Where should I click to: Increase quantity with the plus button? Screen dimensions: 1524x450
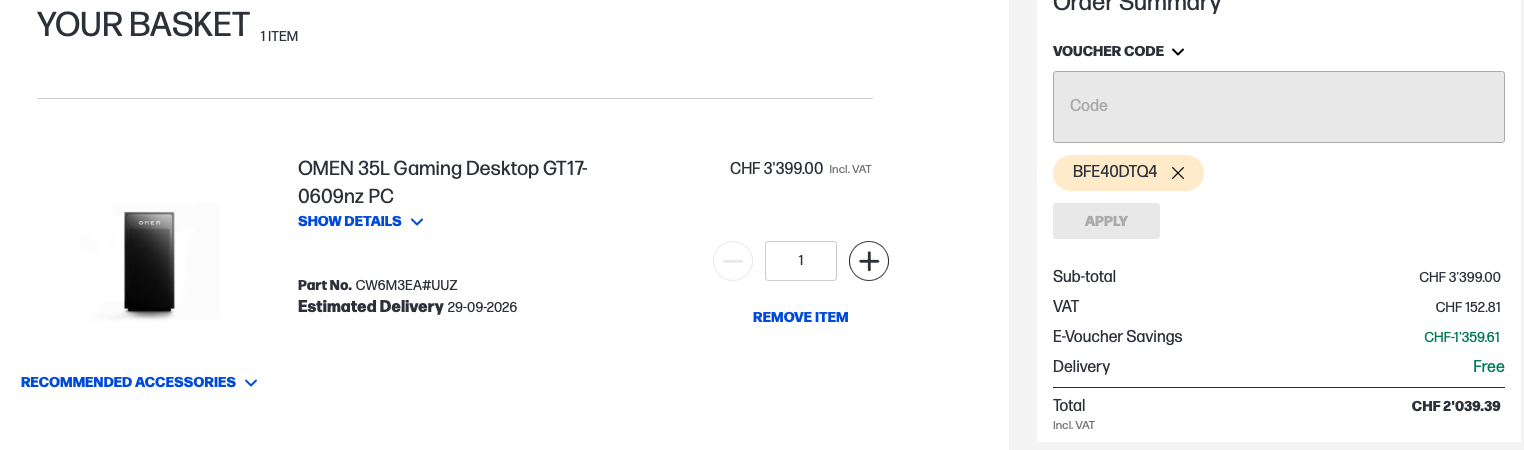(869, 261)
